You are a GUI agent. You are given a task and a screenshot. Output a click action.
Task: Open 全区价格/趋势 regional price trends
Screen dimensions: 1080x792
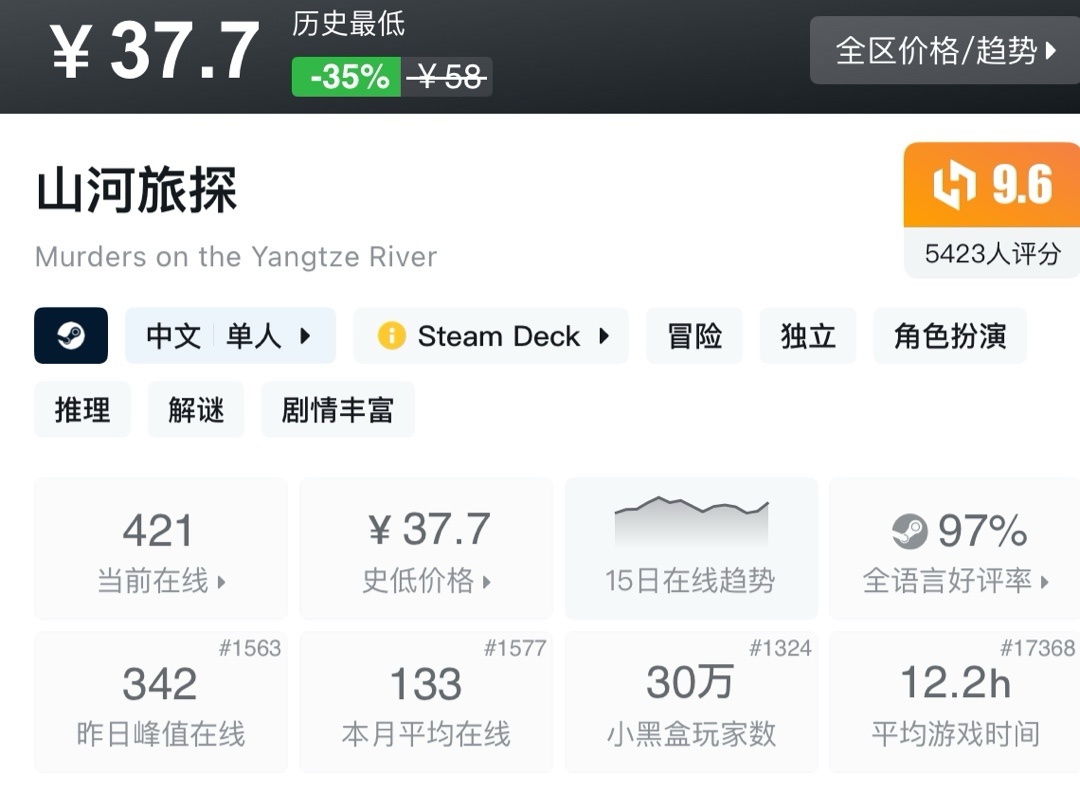pos(945,50)
